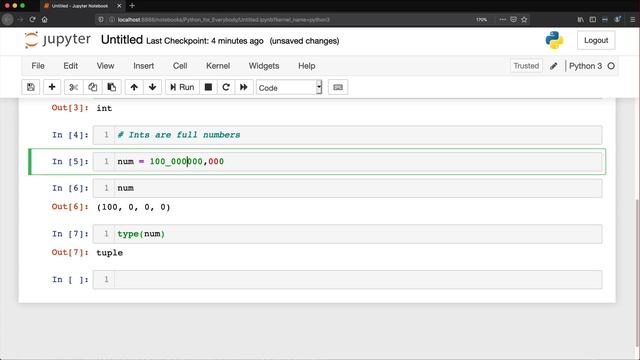Viewport: 640px width, 360px height.
Task: Open the View menu
Action: (105, 66)
